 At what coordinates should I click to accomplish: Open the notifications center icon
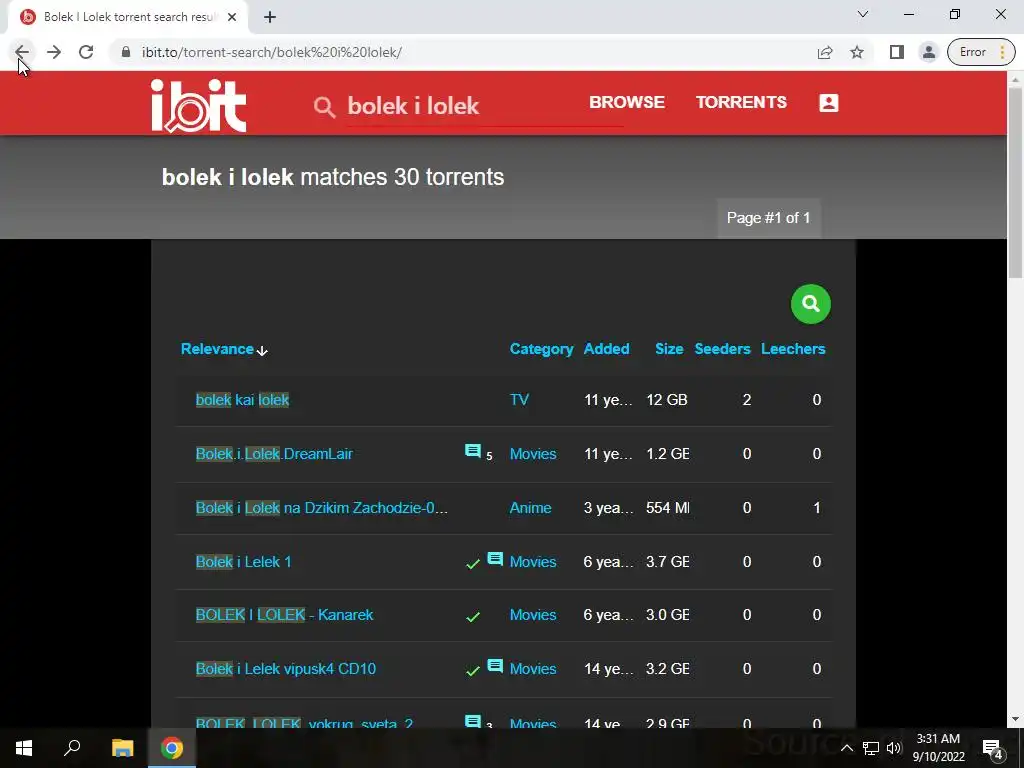coord(993,748)
